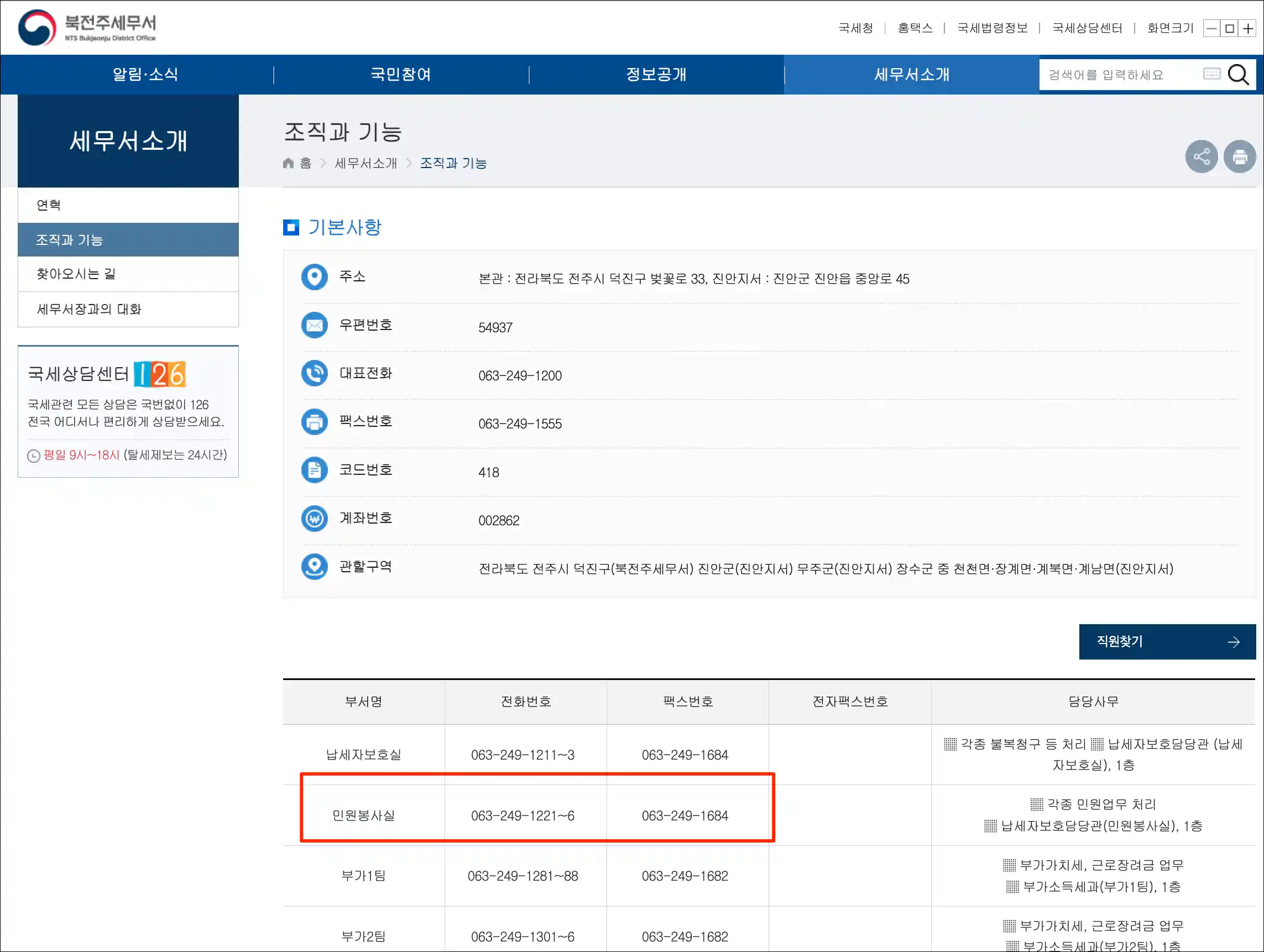
Task: Click the 화면크기 label
Action: pyautogui.click(x=1171, y=29)
